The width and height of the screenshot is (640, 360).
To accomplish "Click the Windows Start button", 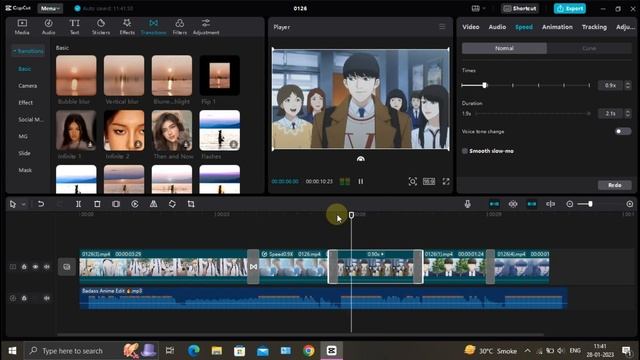I will 12,351.
